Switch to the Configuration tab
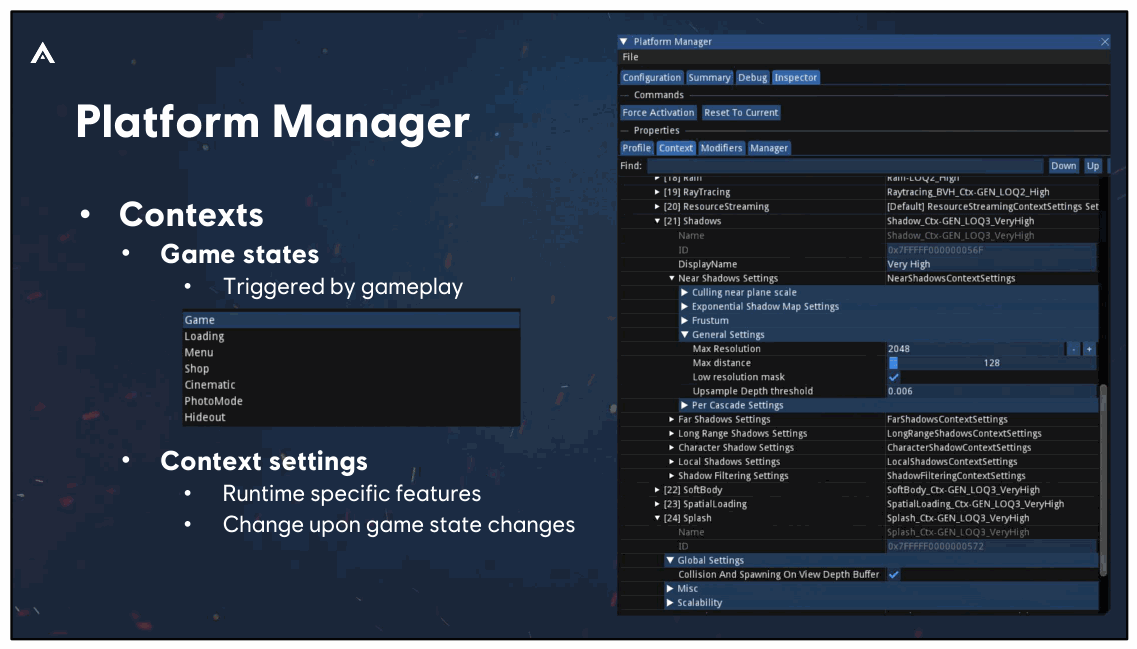This screenshot has height=649, width=1137. click(x=651, y=78)
